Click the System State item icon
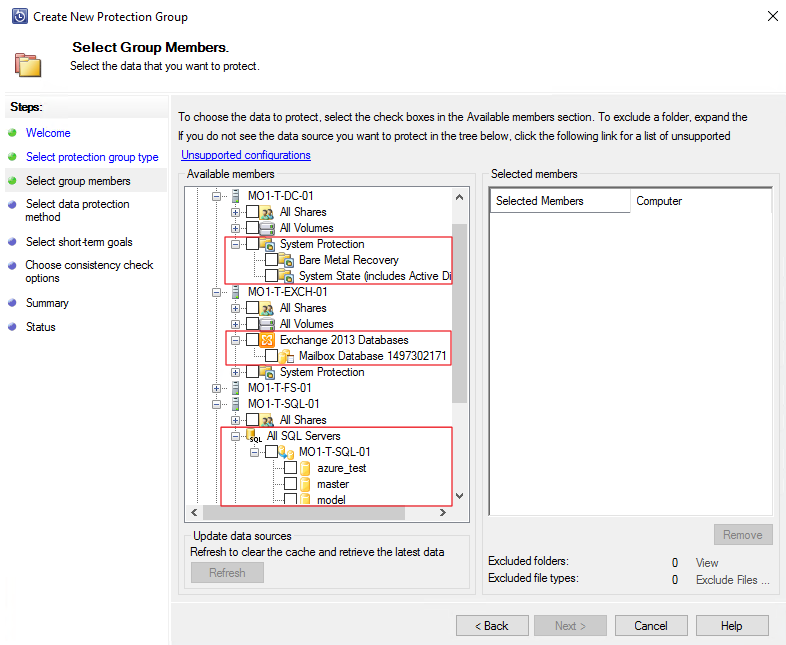This screenshot has width=786, height=645. (286, 276)
